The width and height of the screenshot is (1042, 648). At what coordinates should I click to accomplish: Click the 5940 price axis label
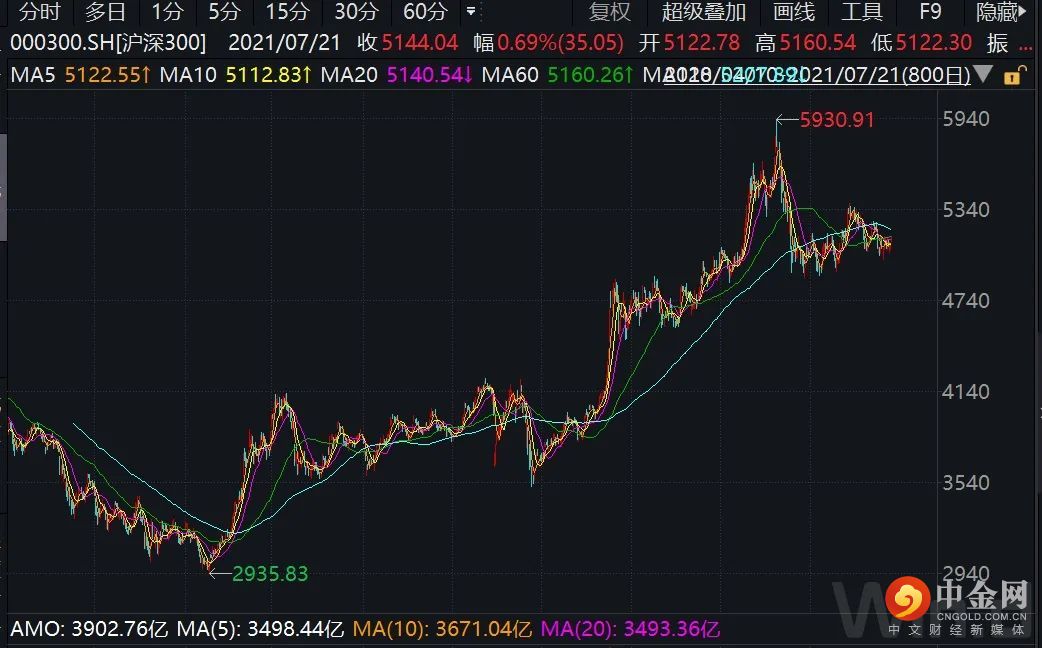[966, 119]
